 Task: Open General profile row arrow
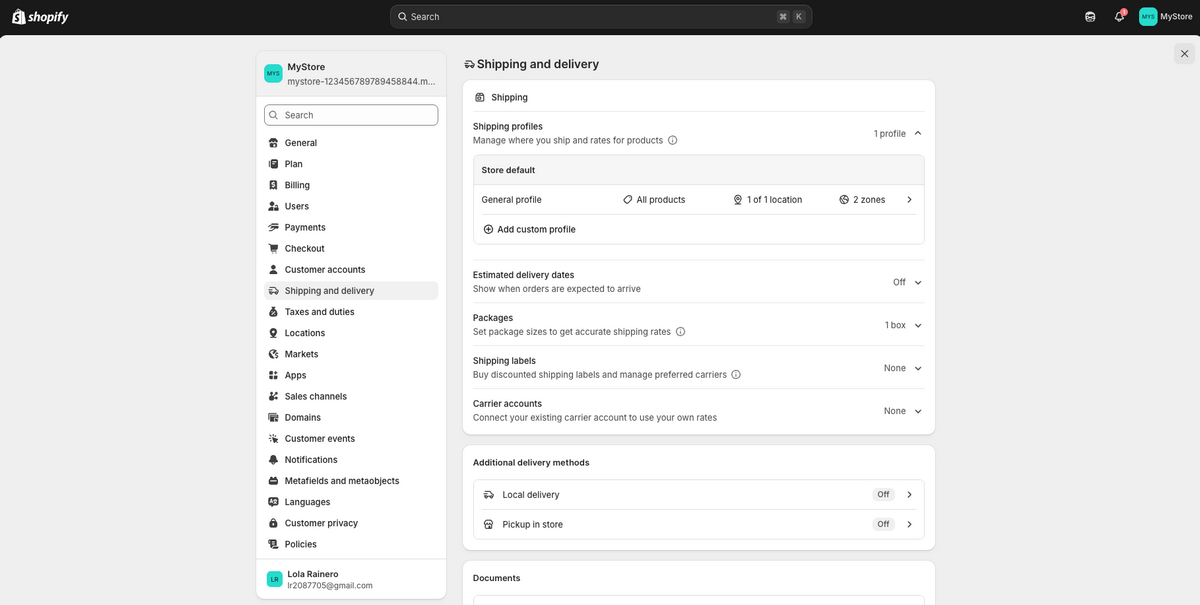click(x=909, y=200)
